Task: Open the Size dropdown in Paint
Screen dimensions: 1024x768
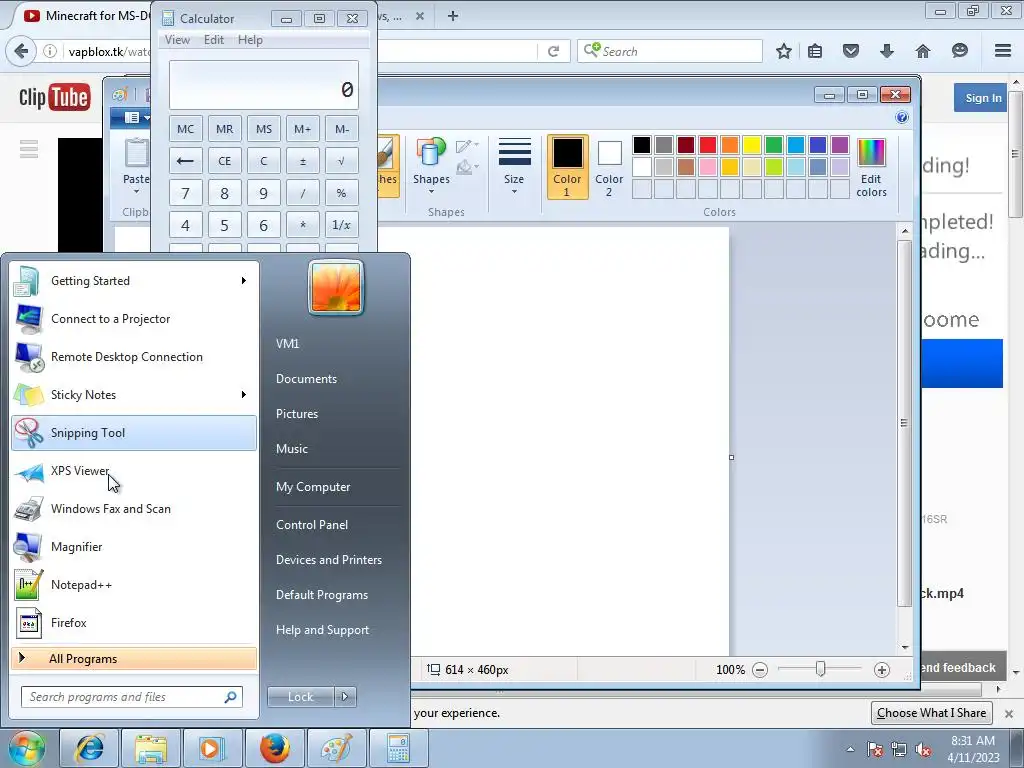Action: coord(514,167)
